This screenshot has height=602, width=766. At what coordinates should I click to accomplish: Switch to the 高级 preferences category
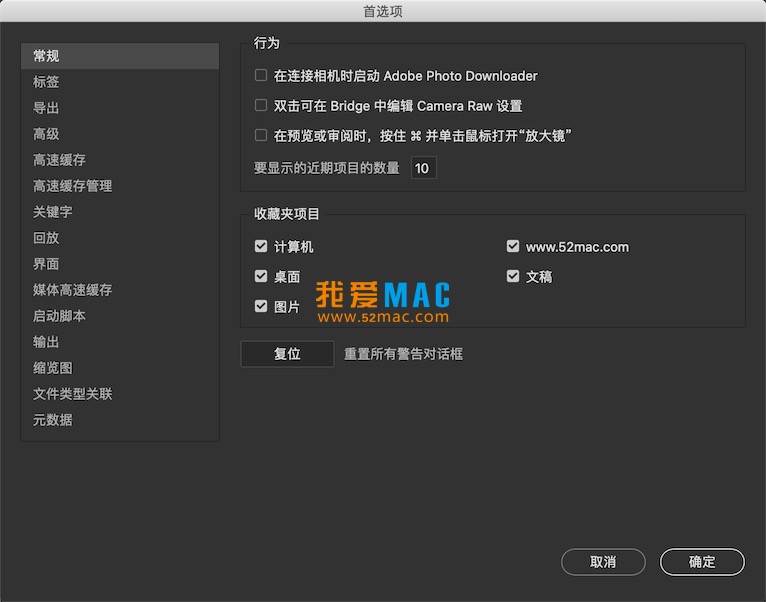tap(120, 134)
